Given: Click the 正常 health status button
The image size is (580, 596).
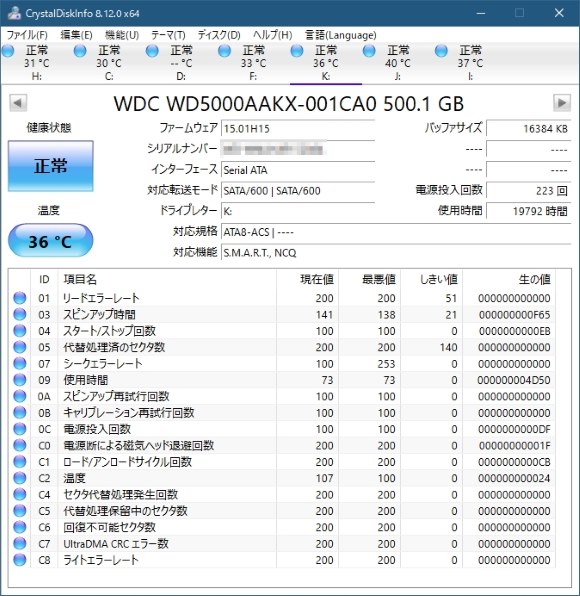Looking at the screenshot, I should pyautogui.click(x=51, y=166).
